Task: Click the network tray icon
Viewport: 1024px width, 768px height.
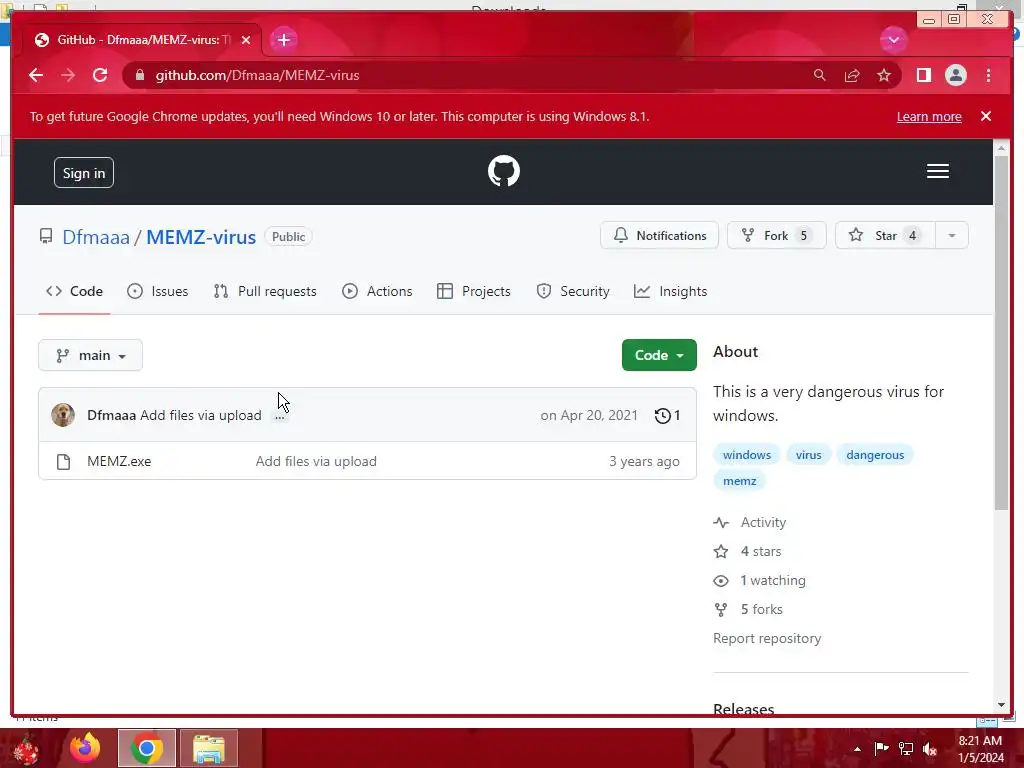Action: click(x=906, y=748)
